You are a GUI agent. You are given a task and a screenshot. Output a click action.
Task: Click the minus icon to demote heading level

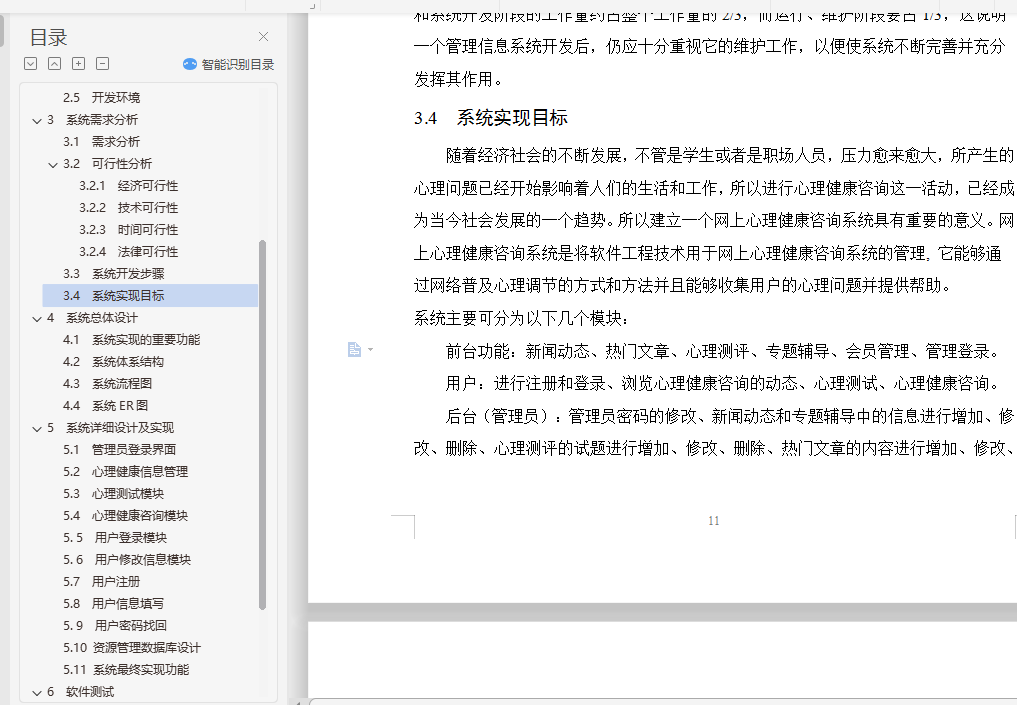[x=102, y=64]
